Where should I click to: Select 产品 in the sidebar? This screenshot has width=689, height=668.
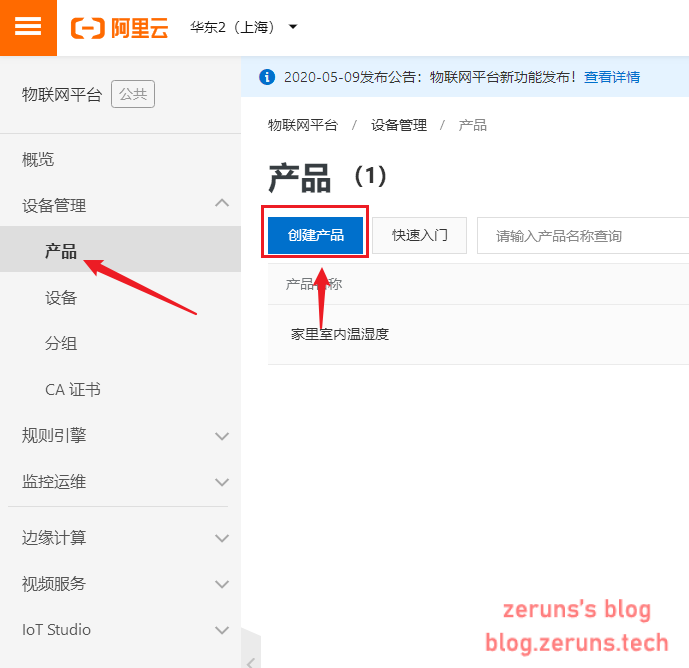61,251
